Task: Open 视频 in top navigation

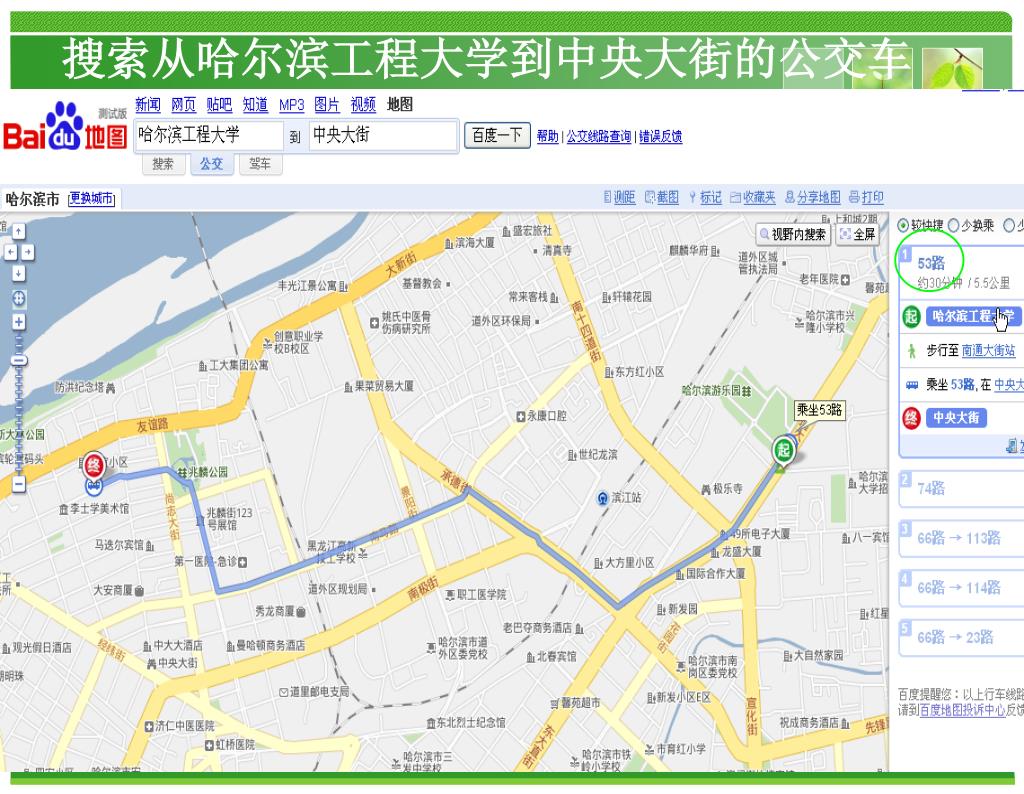Action: pyautogui.click(x=363, y=104)
